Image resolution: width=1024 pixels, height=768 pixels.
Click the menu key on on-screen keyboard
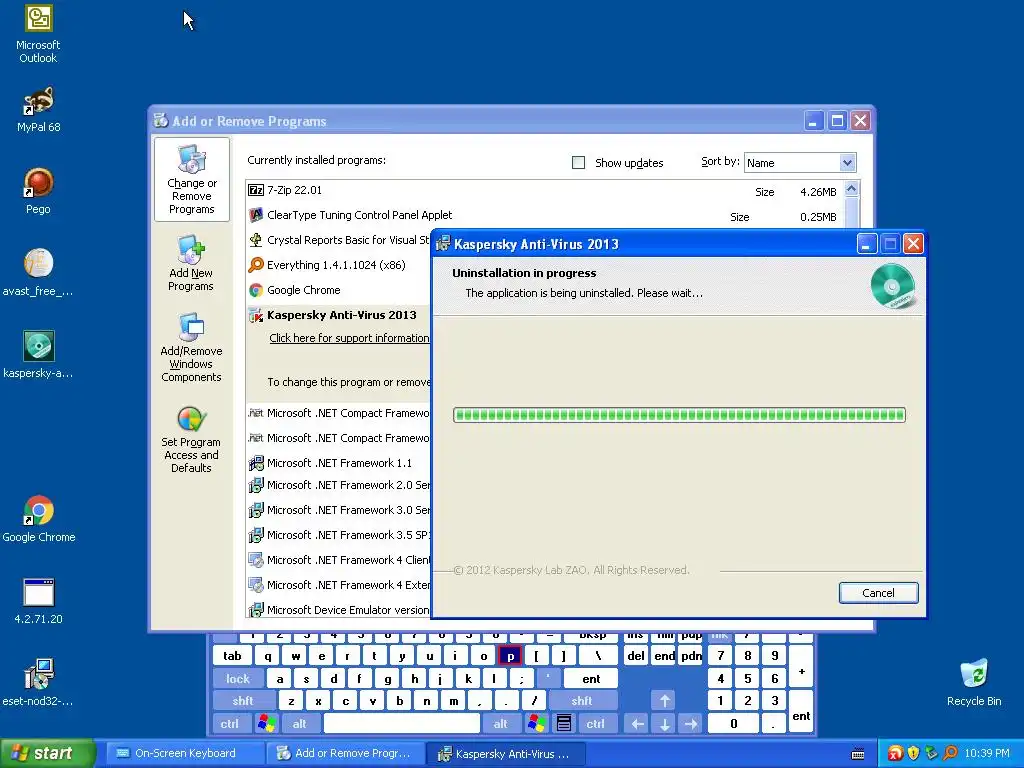coord(564,723)
